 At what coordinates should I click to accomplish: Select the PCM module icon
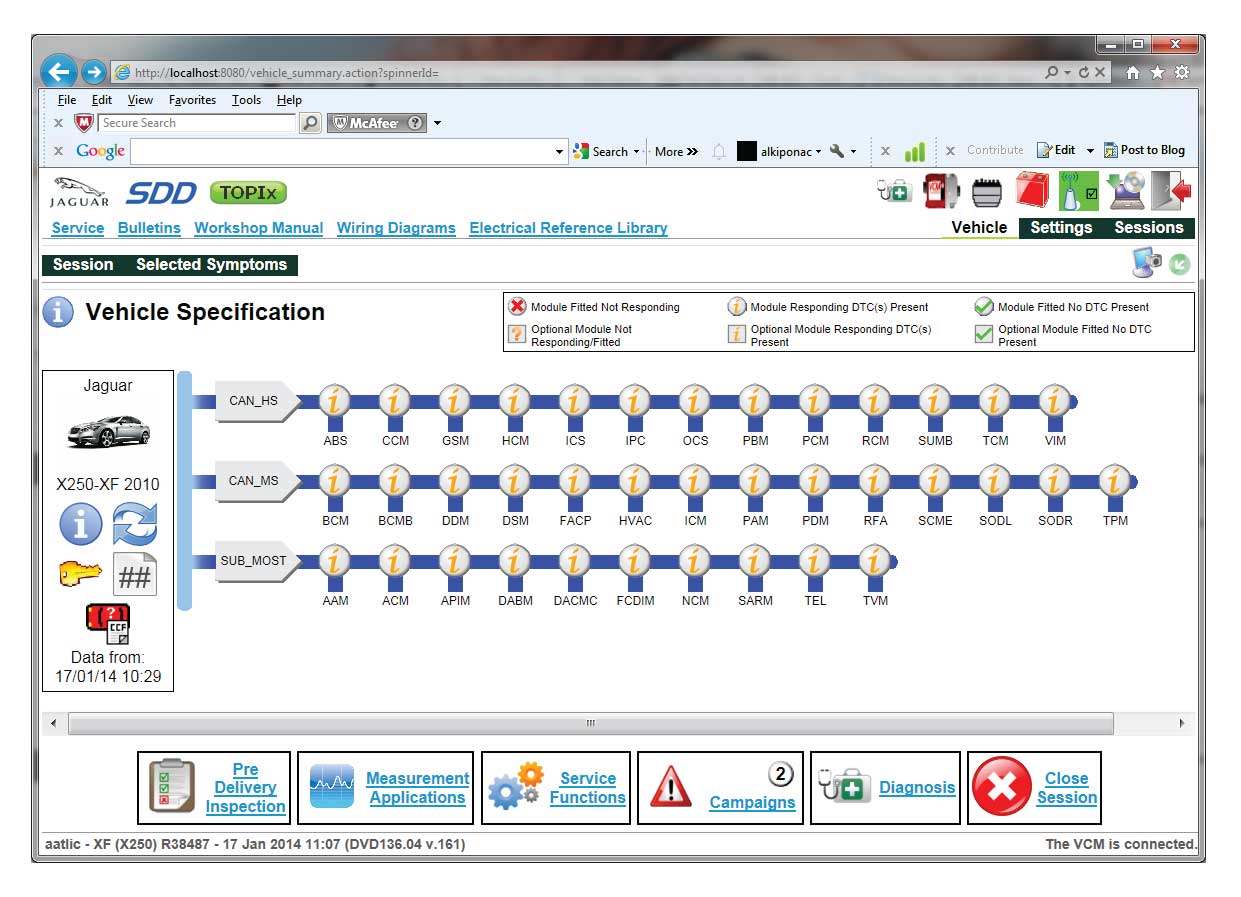coord(815,402)
